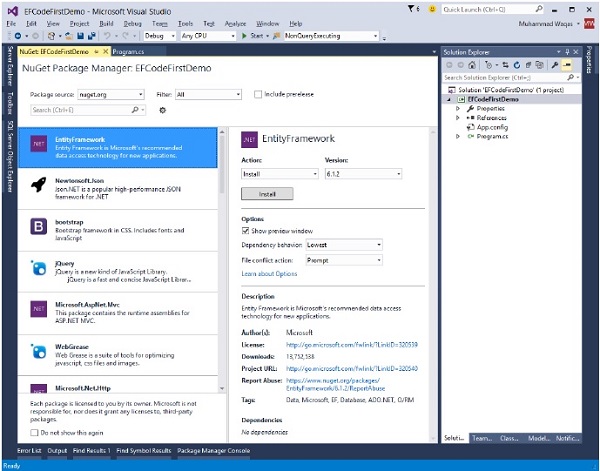Click the Newtonsoft.Json rocket icon

(39, 185)
